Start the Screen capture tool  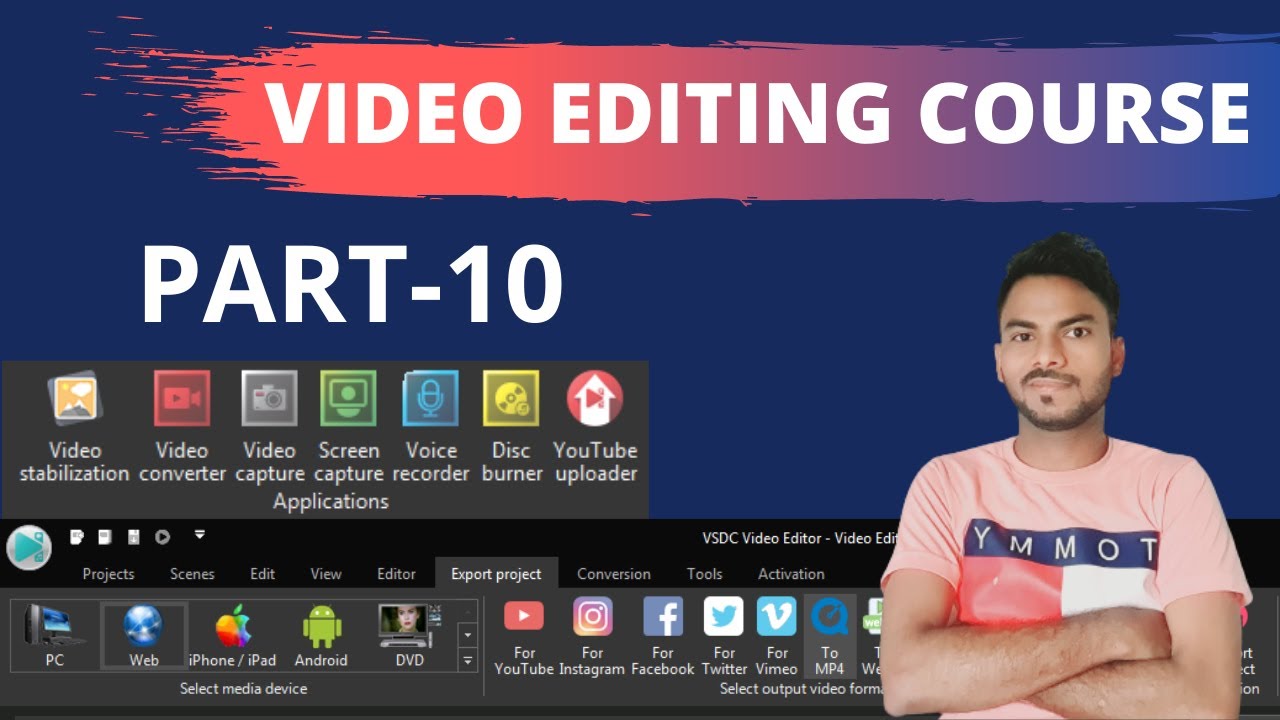click(348, 427)
